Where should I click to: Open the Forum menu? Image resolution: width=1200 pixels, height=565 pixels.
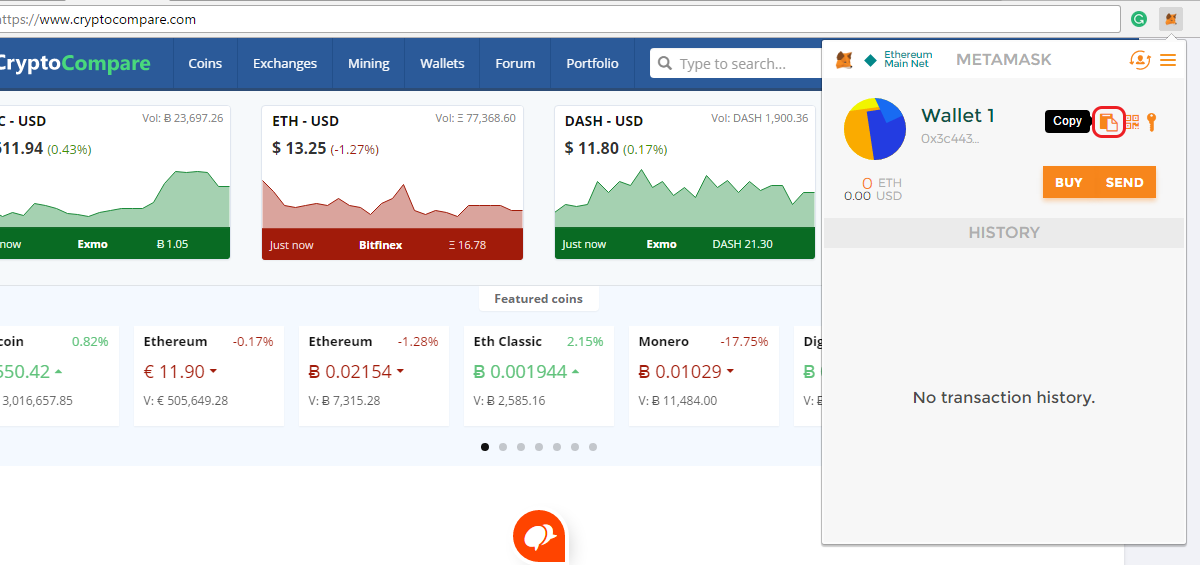(515, 63)
